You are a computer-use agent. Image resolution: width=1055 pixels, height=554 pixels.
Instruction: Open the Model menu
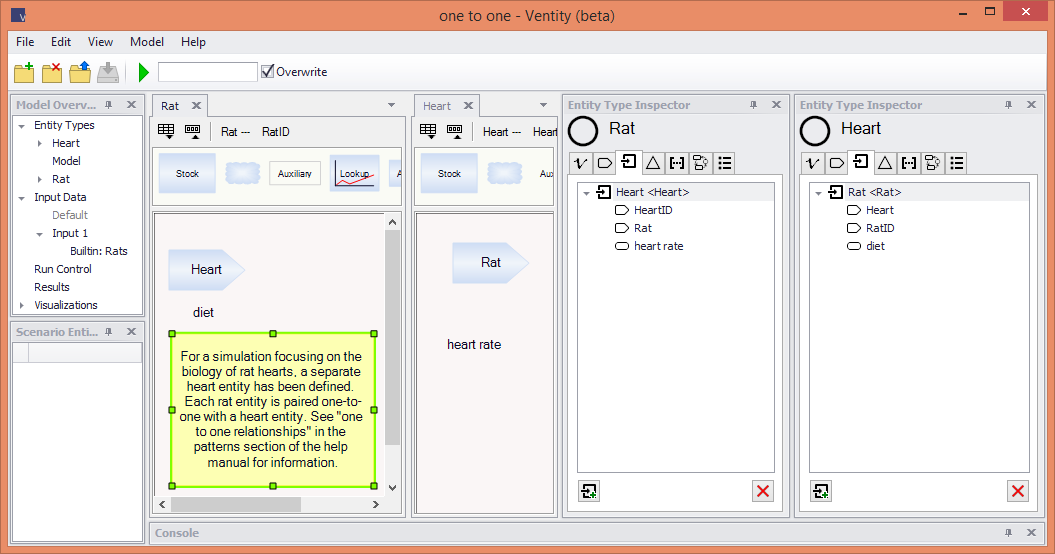(x=147, y=42)
